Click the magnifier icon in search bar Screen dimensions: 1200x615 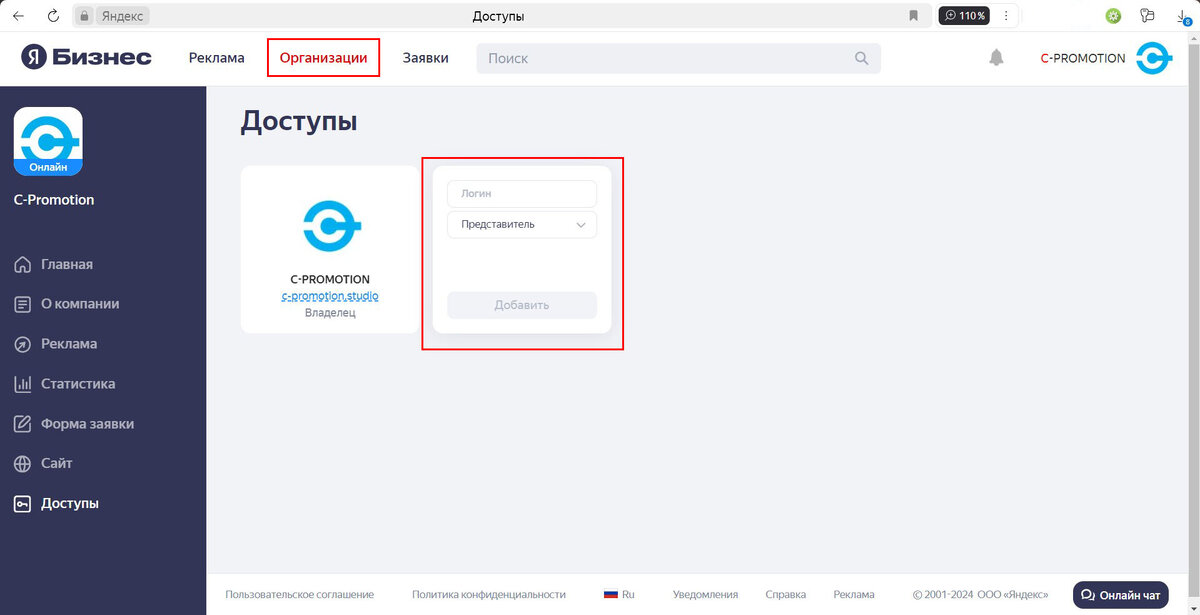(x=861, y=58)
